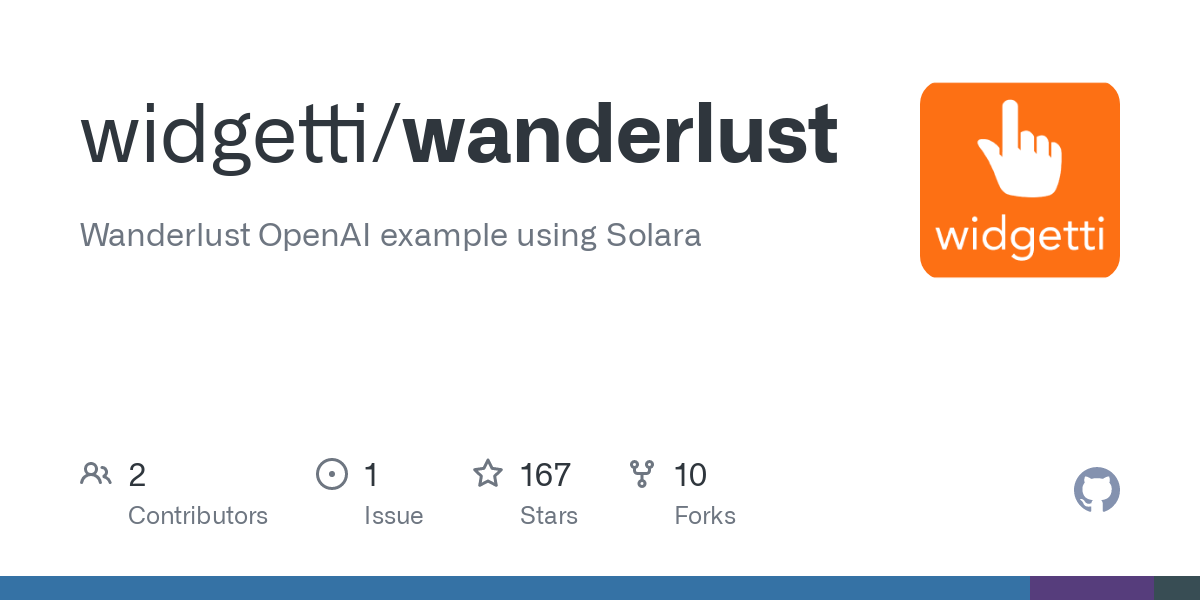Click the dark gray language bar segment
This screenshot has width=1200, height=600.
pos(1177,588)
